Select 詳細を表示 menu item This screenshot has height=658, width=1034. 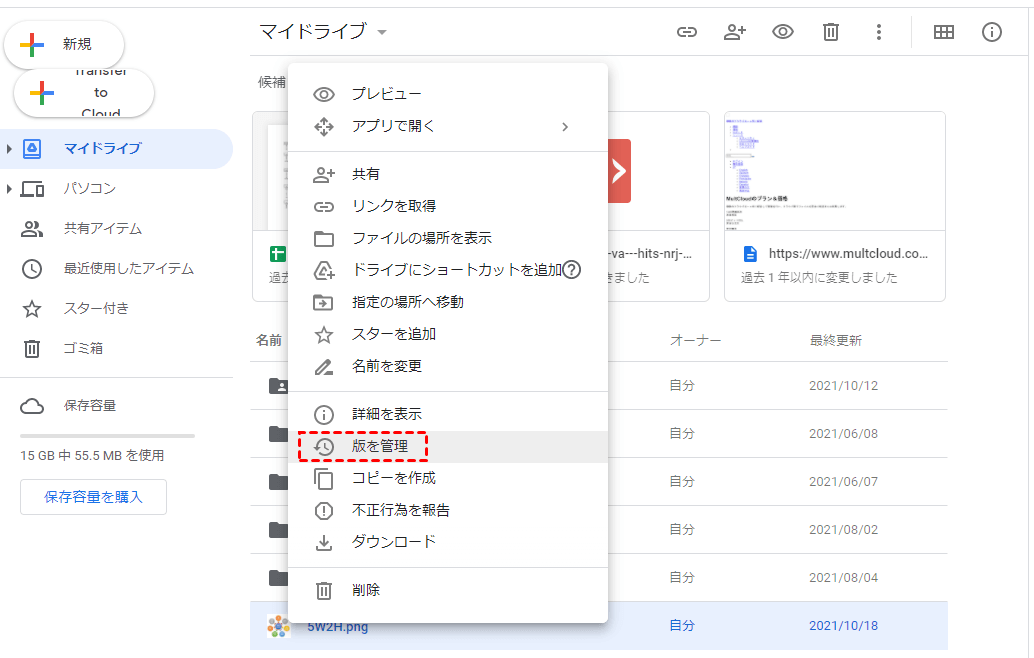(448, 415)
